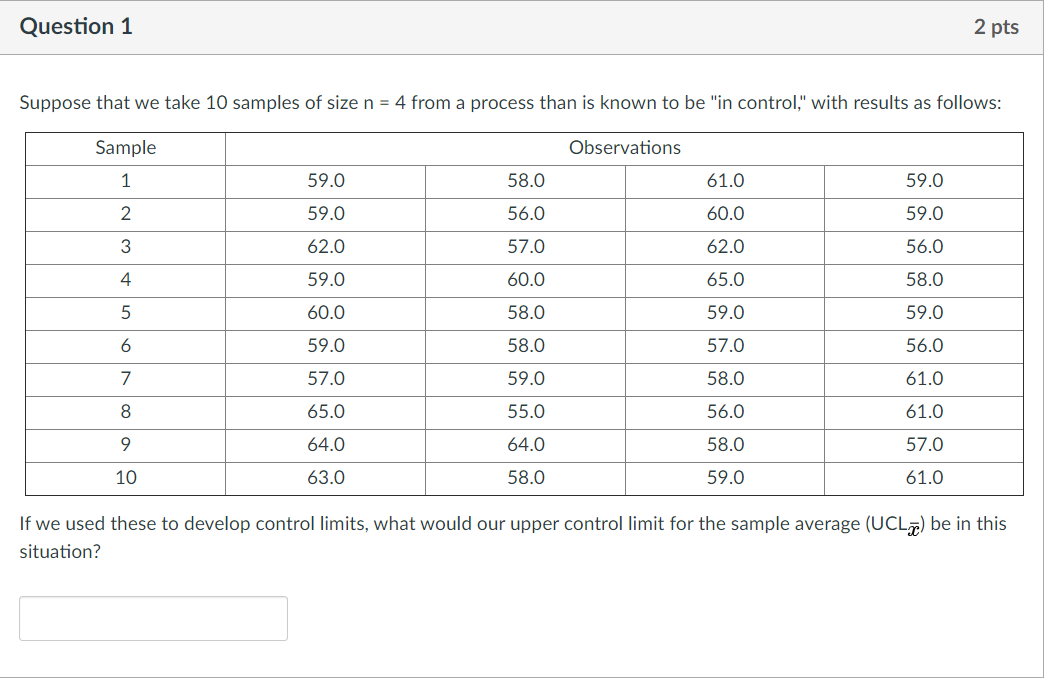This screenshot has height=693, width=1047.
Task: Select Sample 1 row label
Action: point(125,180)
